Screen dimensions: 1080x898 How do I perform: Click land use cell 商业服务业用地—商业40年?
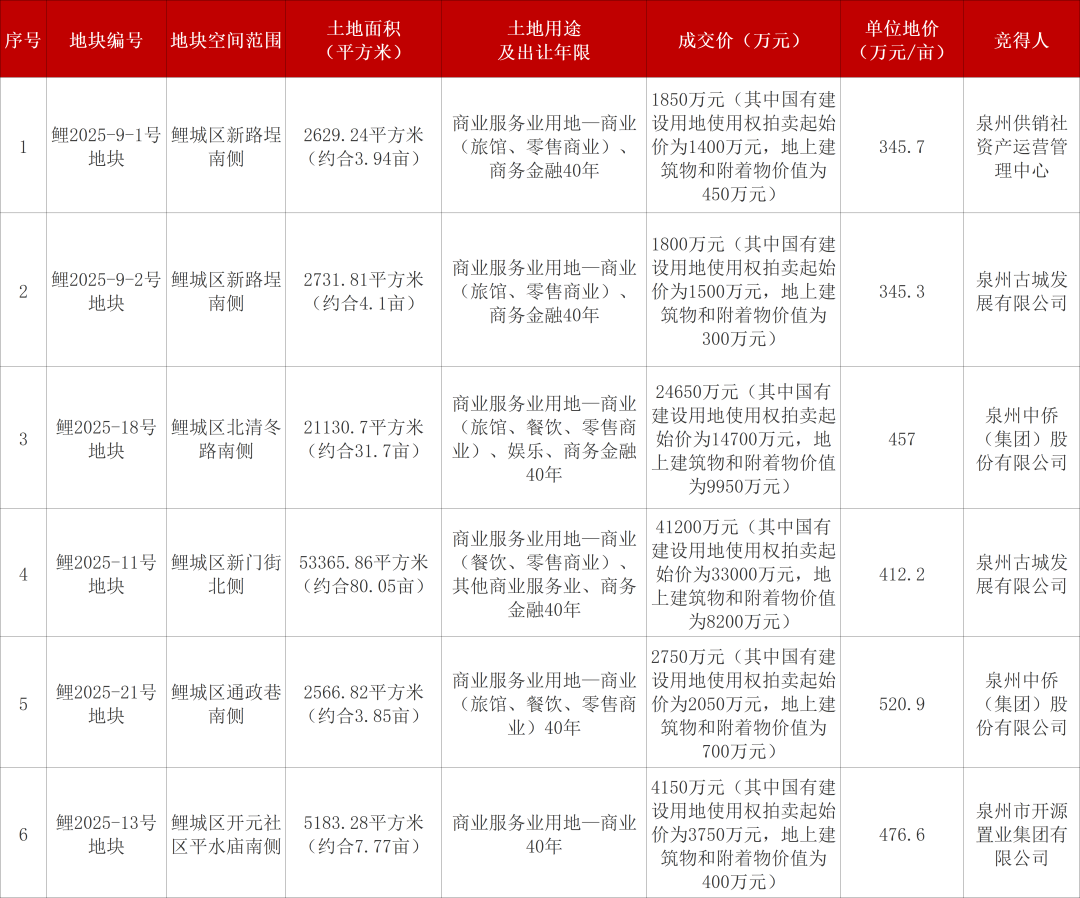pos(544,833)
